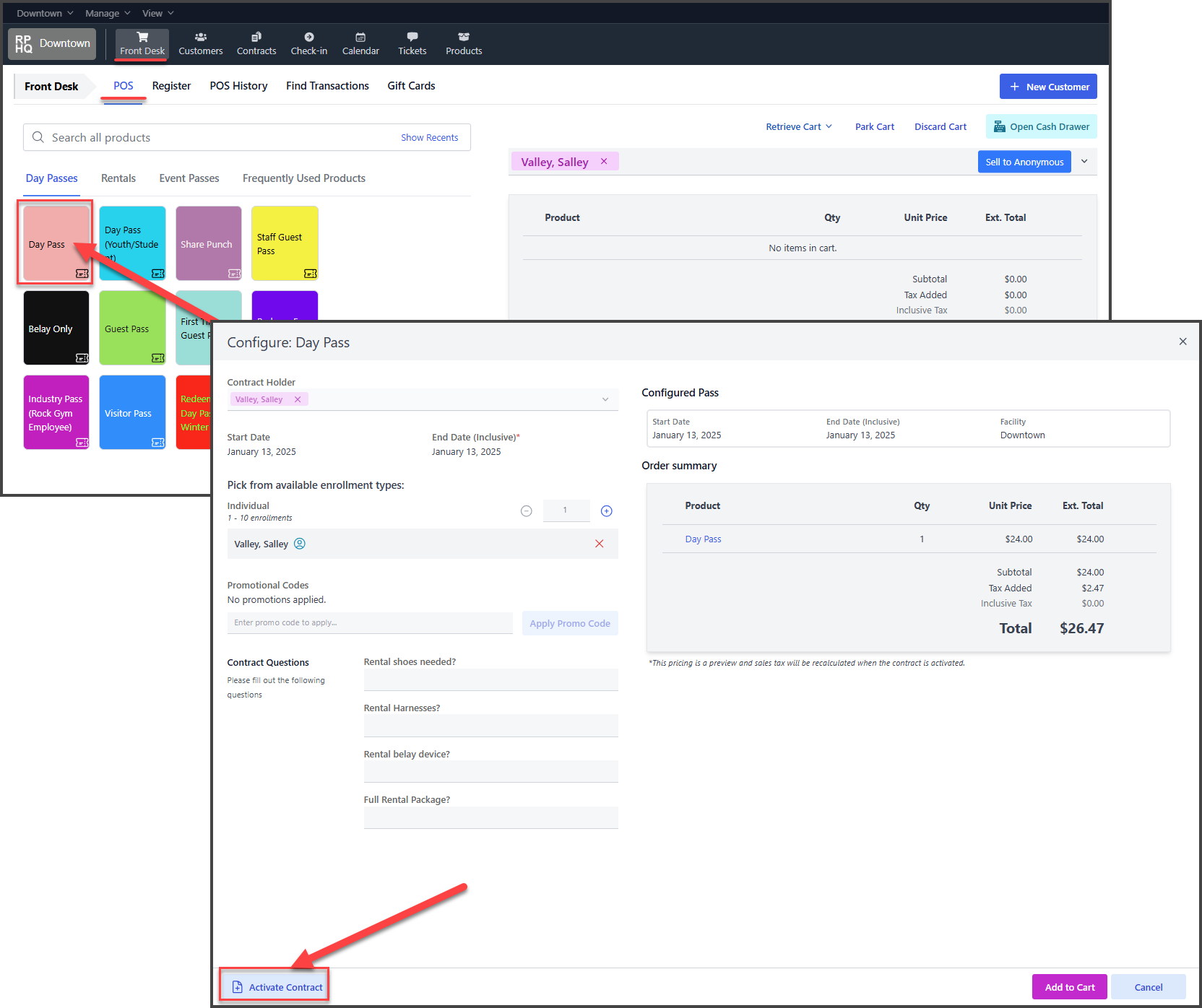Open the Contracts icon in toolbar
This screenshot has width=1202, height=1008.
point(256,37)
